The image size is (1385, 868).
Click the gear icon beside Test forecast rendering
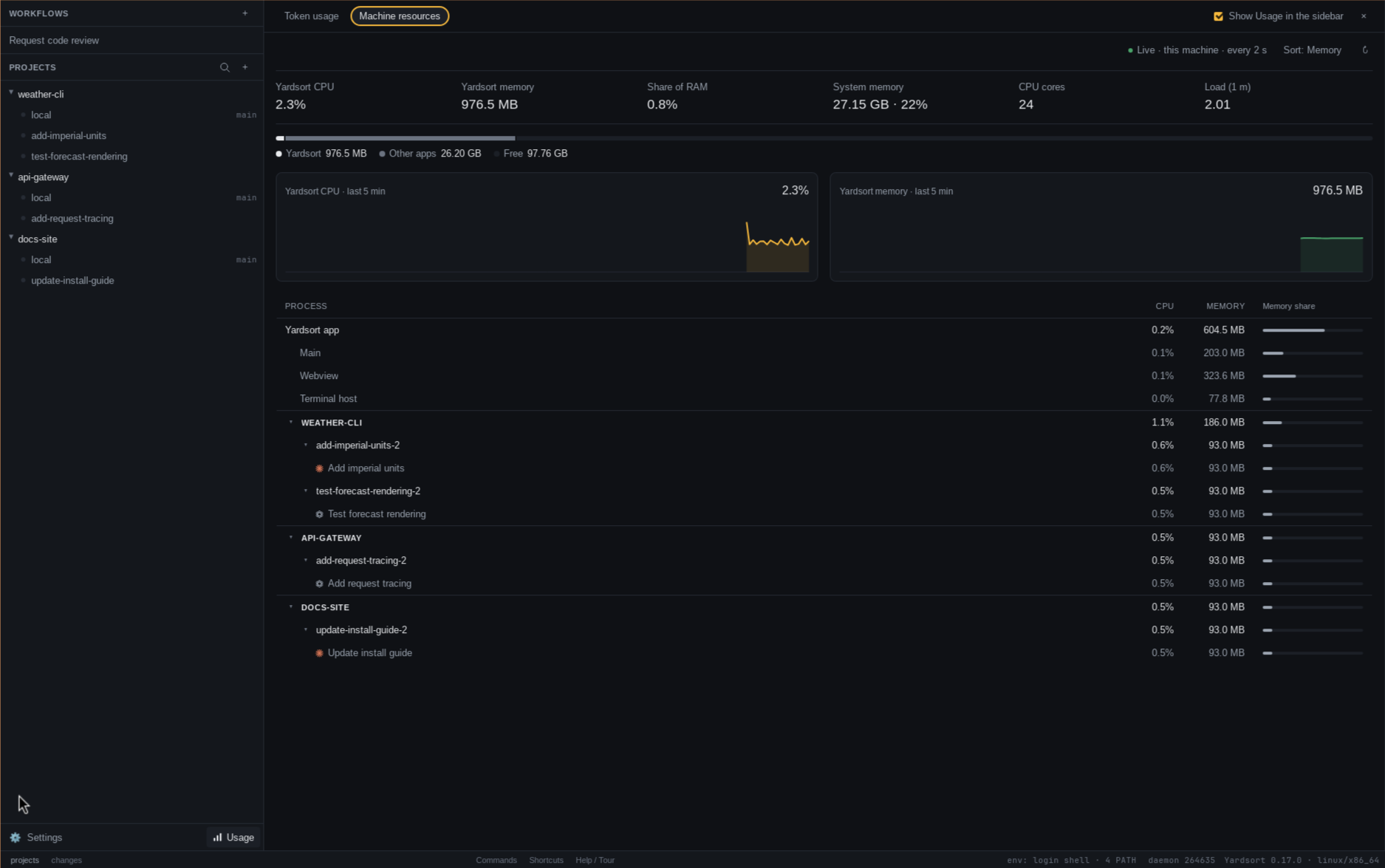click(x=319, y=514)
